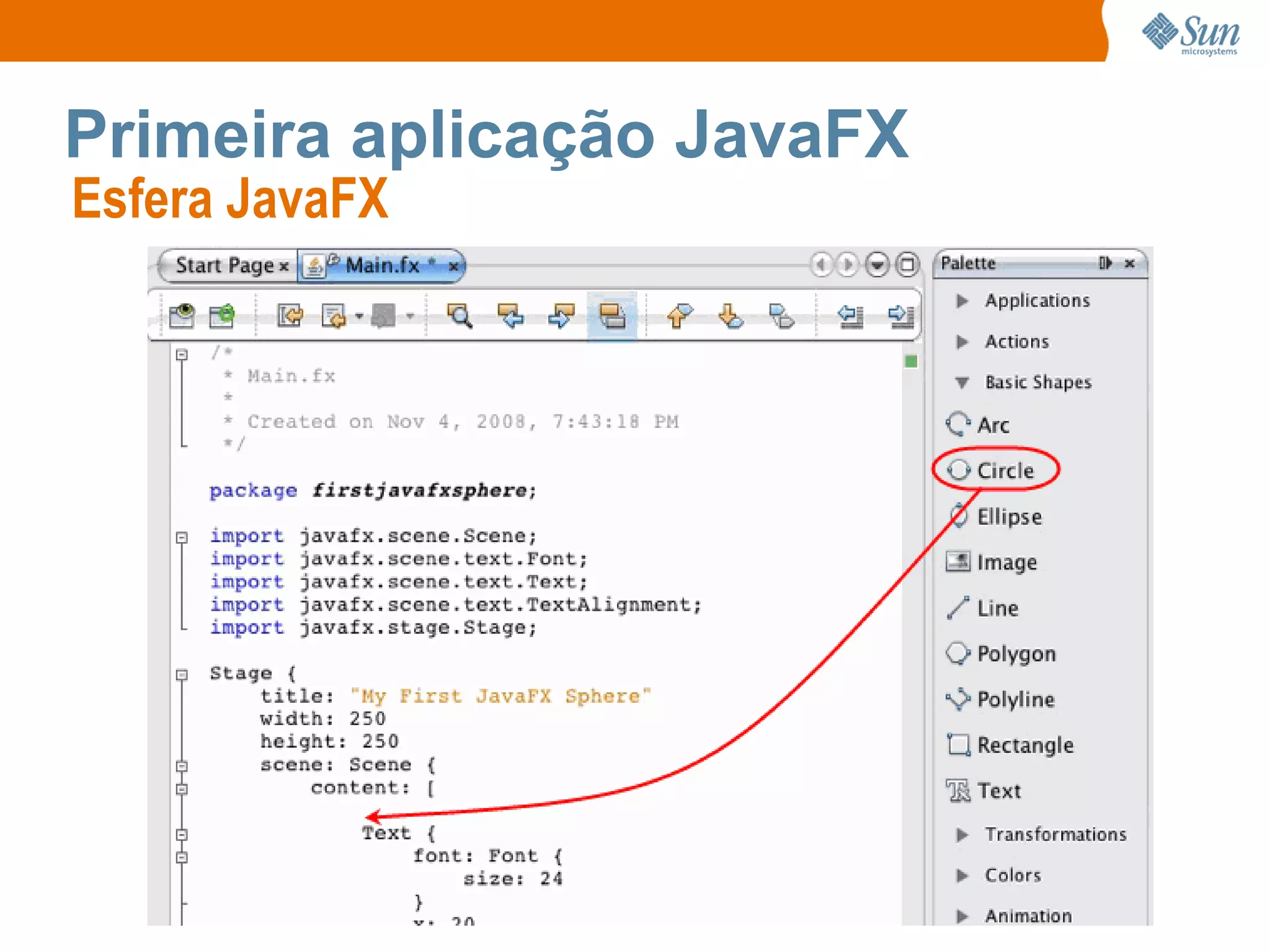The image size is (1270, 952).
Task: Click the greyed Forward history icon
Action: (383, 315)
